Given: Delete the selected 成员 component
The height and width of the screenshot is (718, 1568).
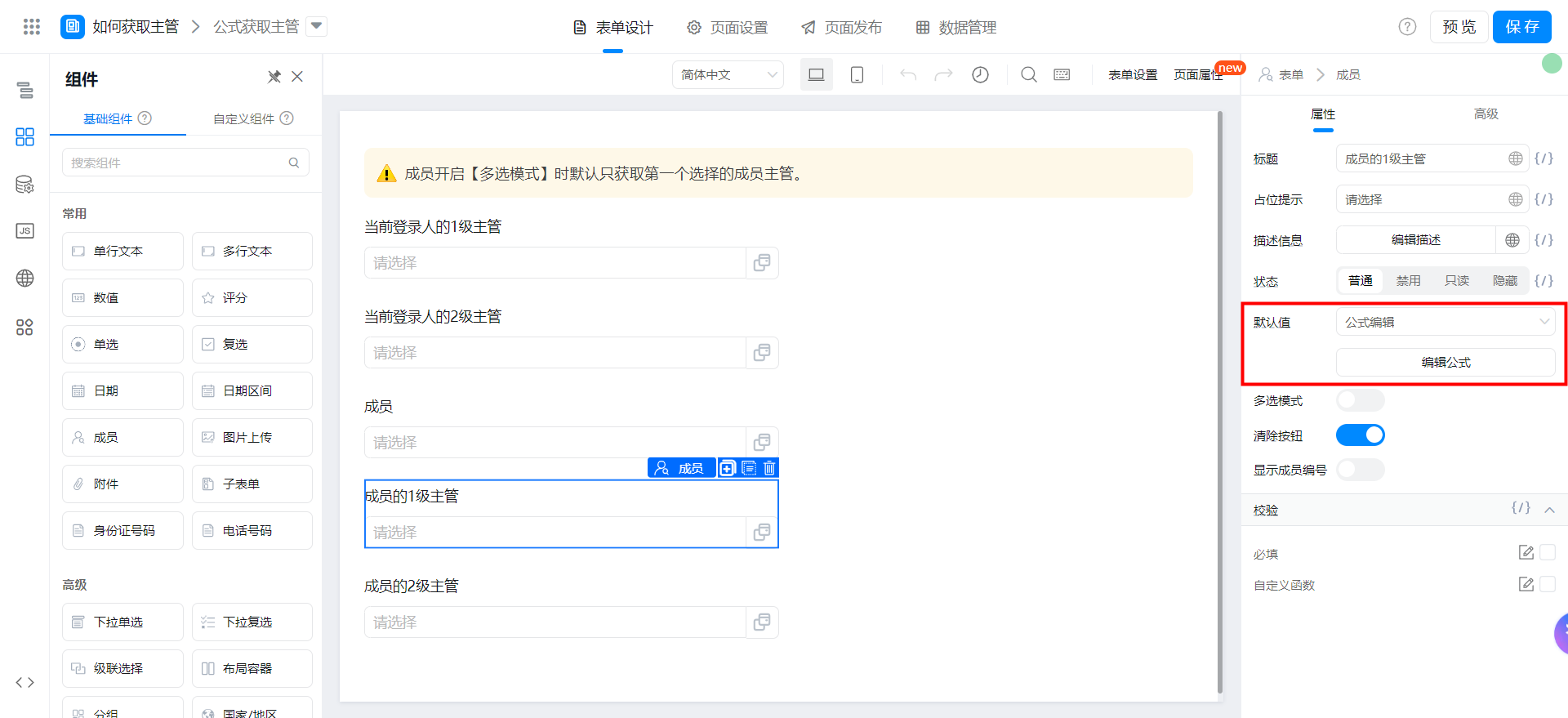Looking at the screenshot, I should click(769, 468).
